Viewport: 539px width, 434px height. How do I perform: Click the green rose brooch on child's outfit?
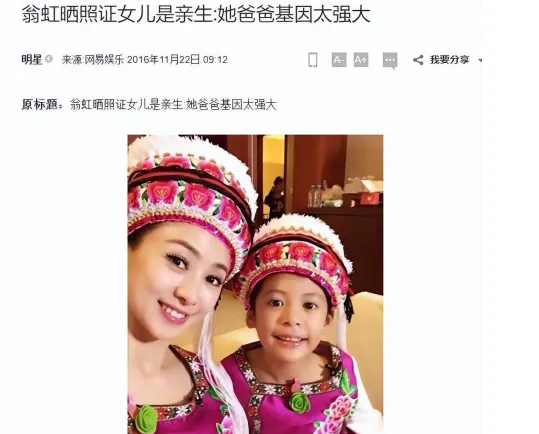(299, 402)
